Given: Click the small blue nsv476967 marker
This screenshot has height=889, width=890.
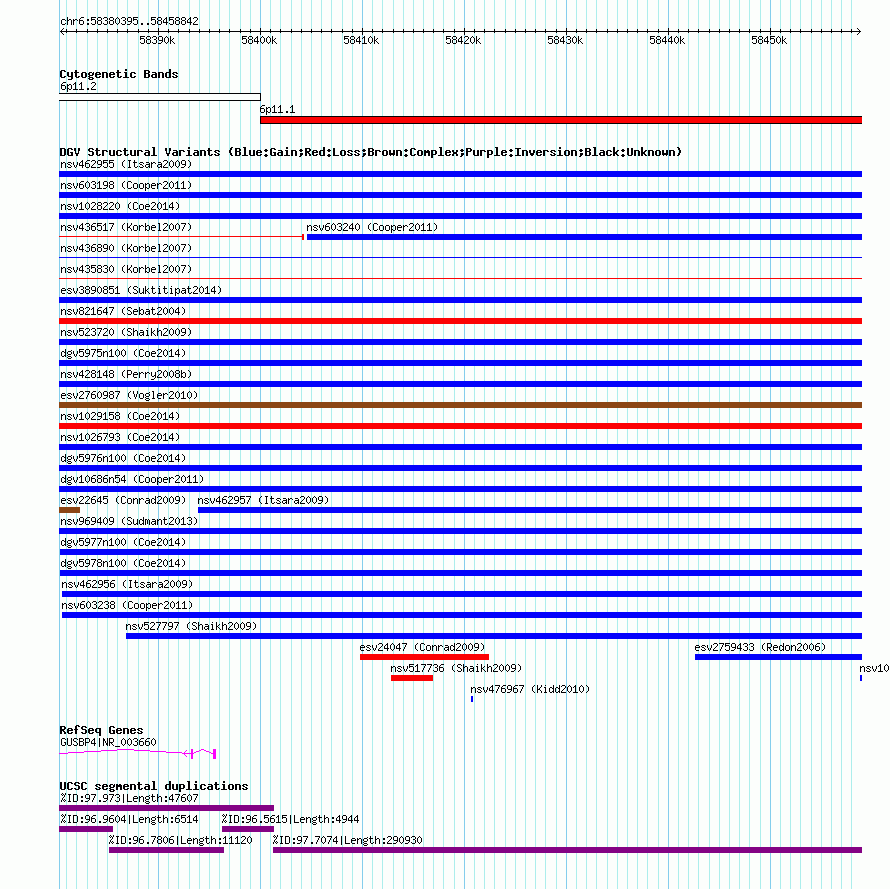Looking at the screenshot, I should [472, 699].
